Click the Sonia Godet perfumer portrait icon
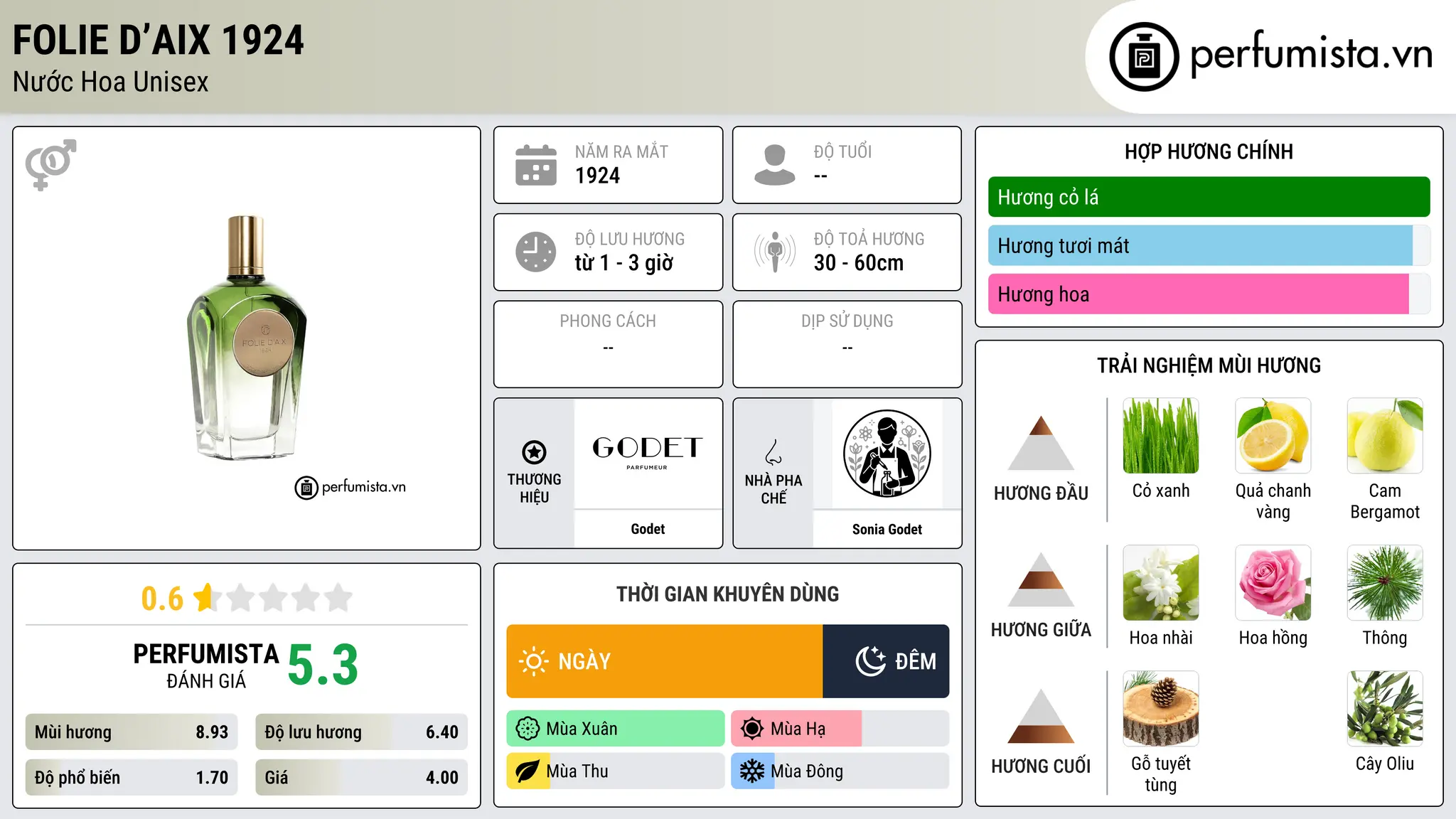 887,454
